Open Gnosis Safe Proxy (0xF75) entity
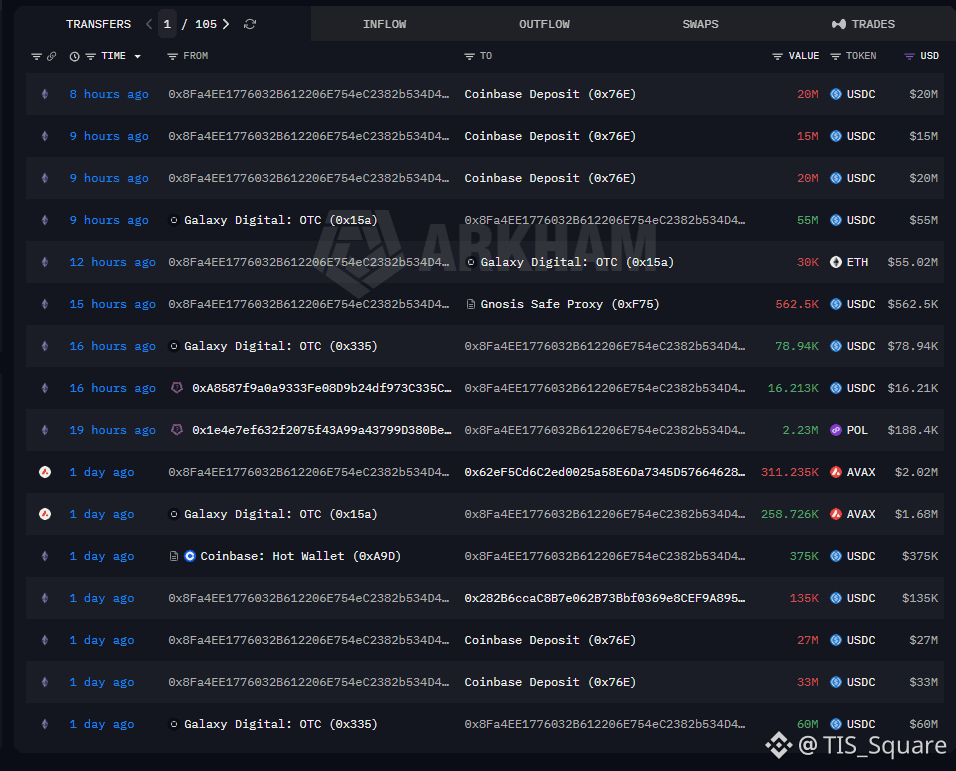The image size is (956, 771). 569,305
